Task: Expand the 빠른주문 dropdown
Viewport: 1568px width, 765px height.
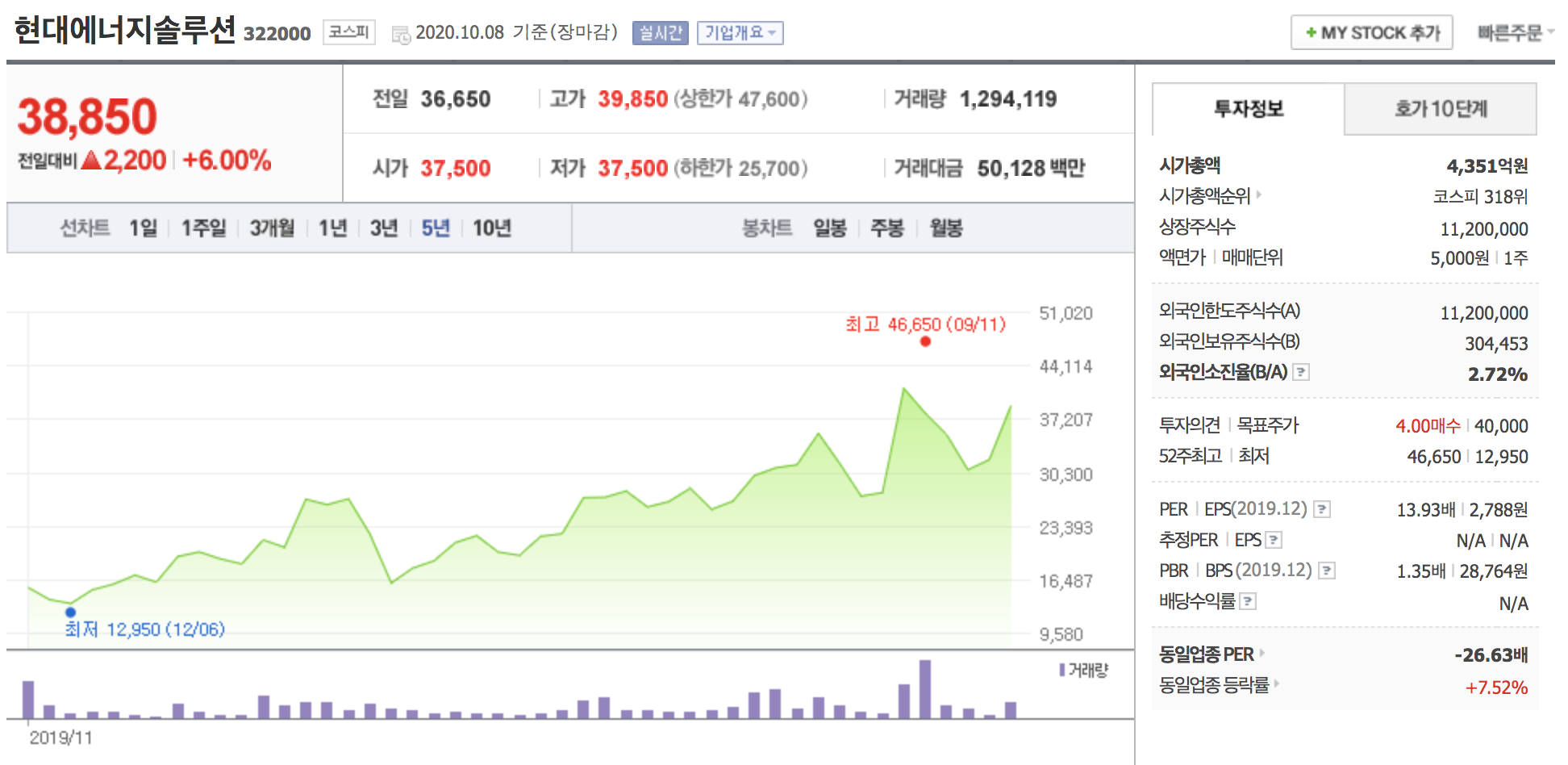Action: click(1516, 32)
